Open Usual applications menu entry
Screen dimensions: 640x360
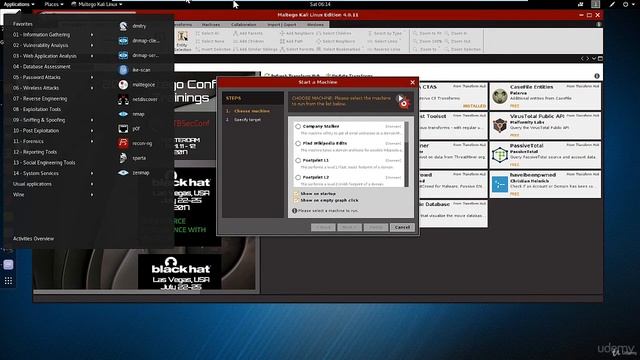53,184
